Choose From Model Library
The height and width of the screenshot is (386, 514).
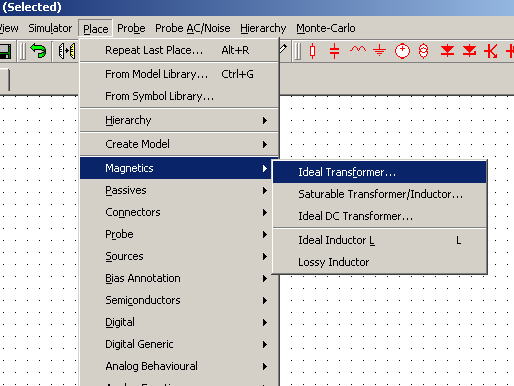[179, 74]
